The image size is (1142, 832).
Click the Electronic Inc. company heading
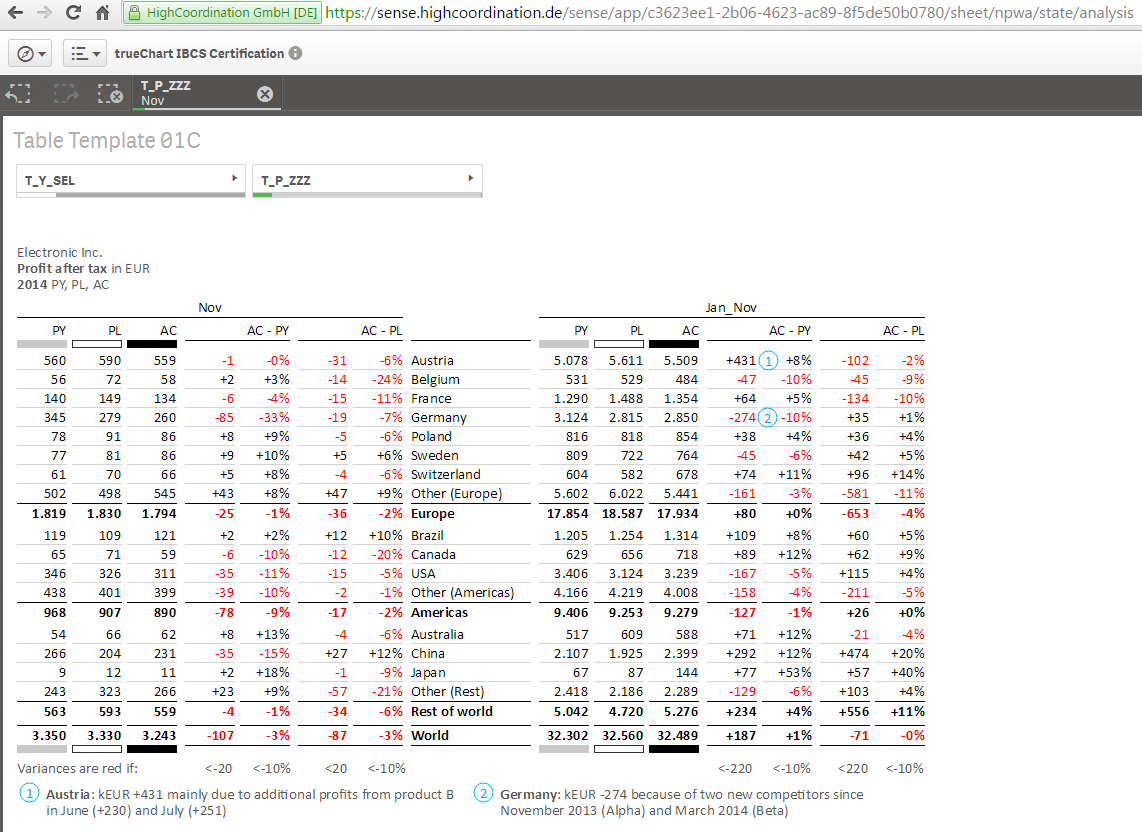coord(60,253)
